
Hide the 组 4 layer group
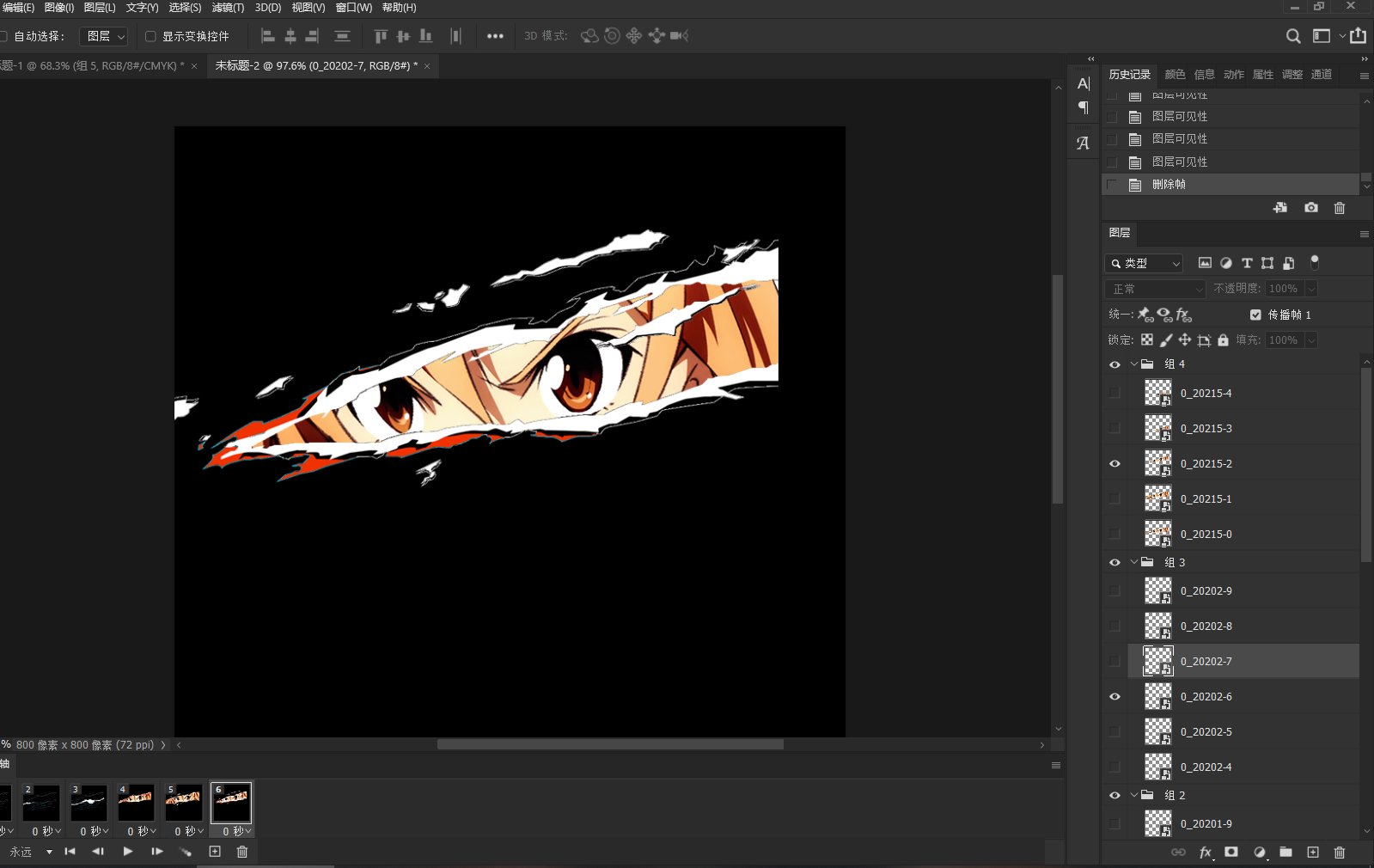click(x=1114, y=364)
